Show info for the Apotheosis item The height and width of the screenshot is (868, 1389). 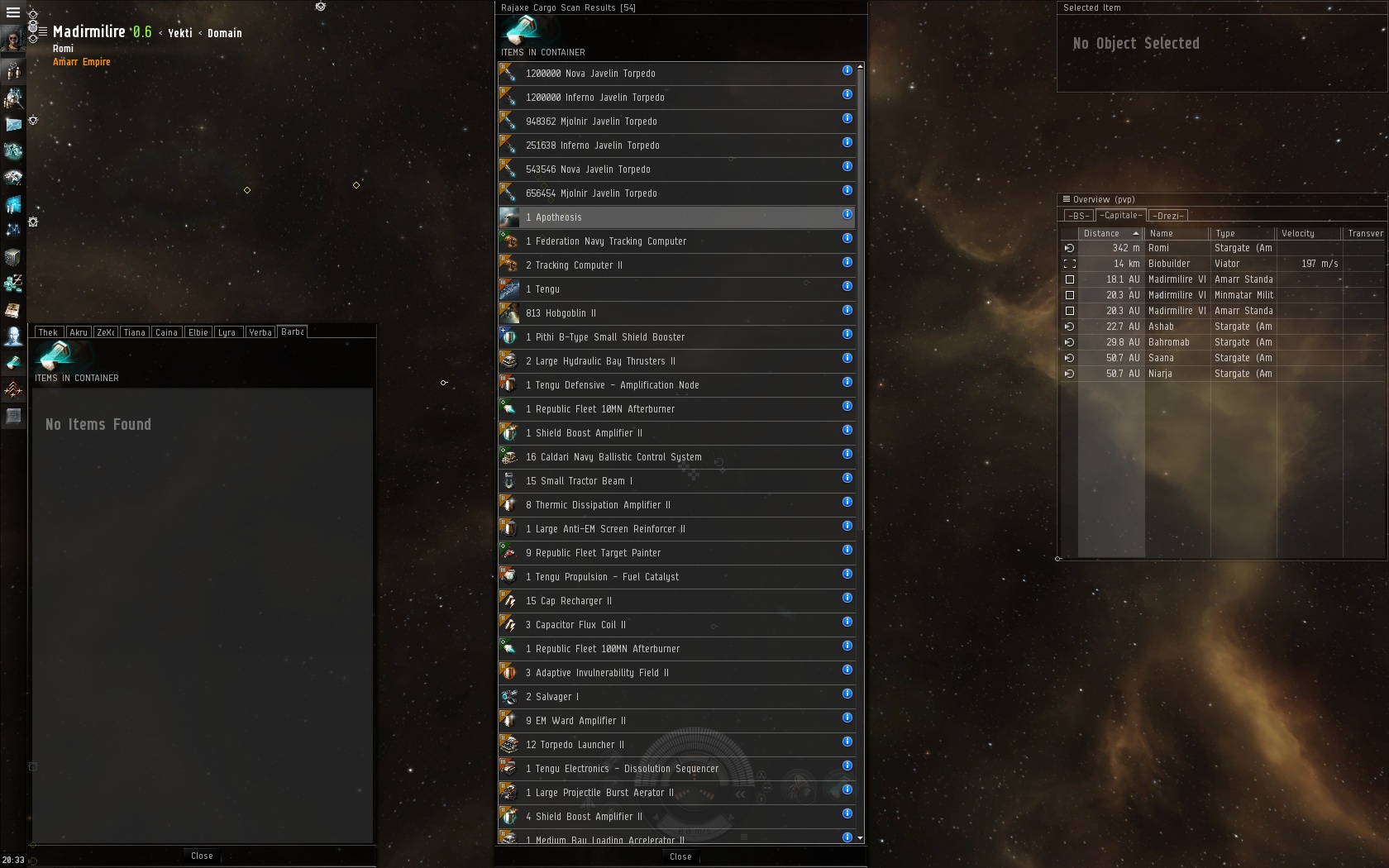(x=847, y=214)
